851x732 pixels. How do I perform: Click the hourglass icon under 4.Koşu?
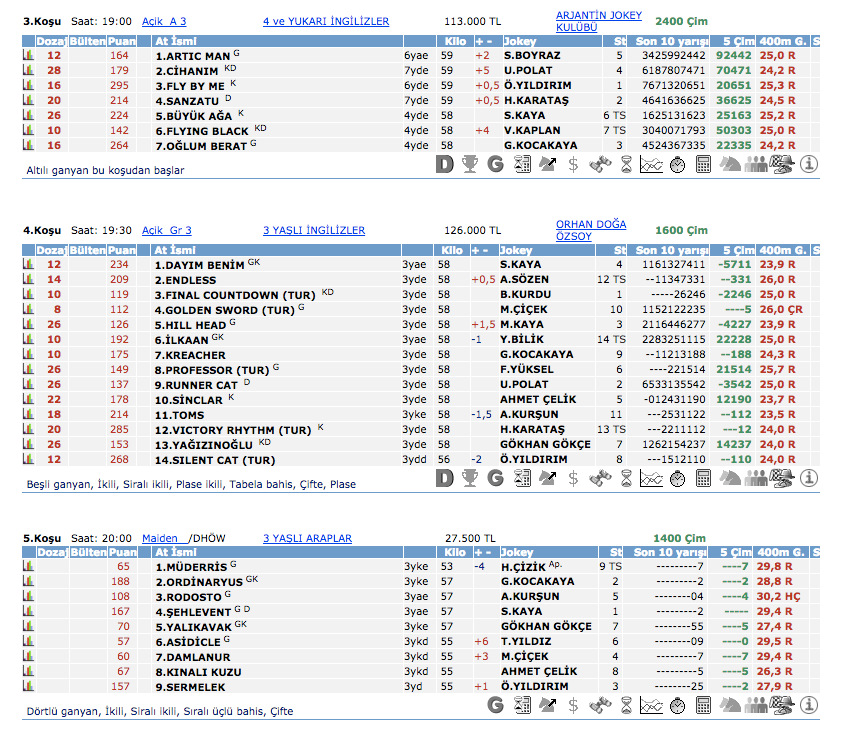[x=626, y=479]
